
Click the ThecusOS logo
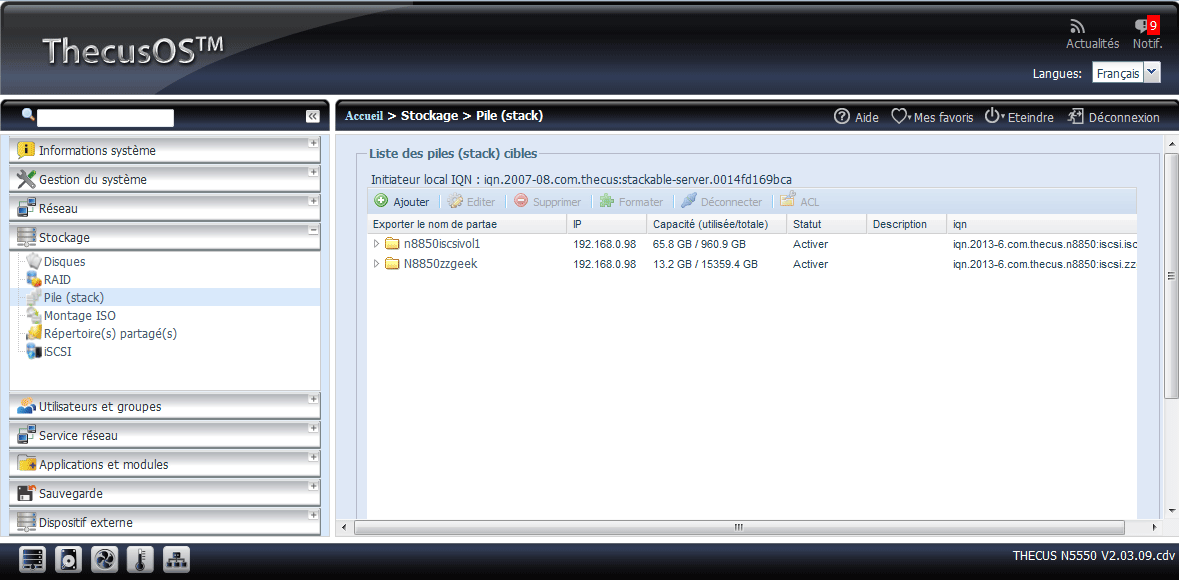(x=133, y=50)
